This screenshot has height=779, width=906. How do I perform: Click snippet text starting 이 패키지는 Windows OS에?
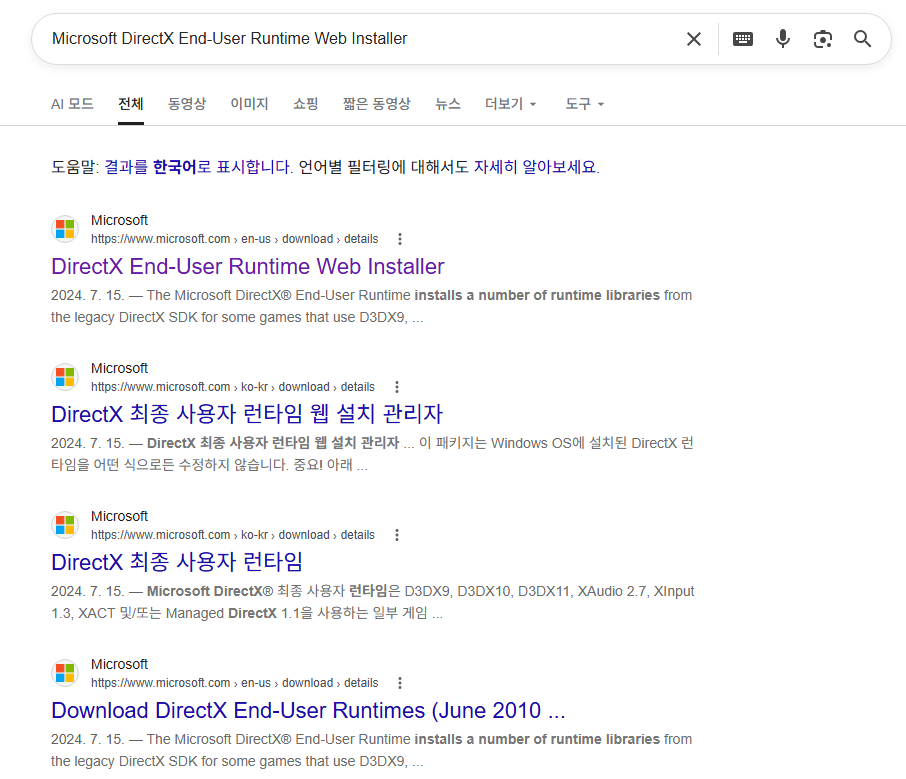click(373, 454)
